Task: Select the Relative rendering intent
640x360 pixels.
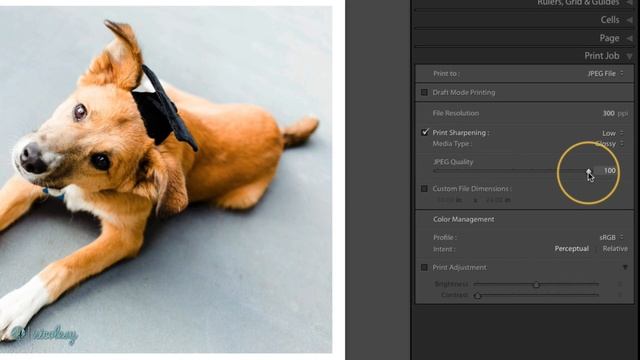Action: pos(615,249)
